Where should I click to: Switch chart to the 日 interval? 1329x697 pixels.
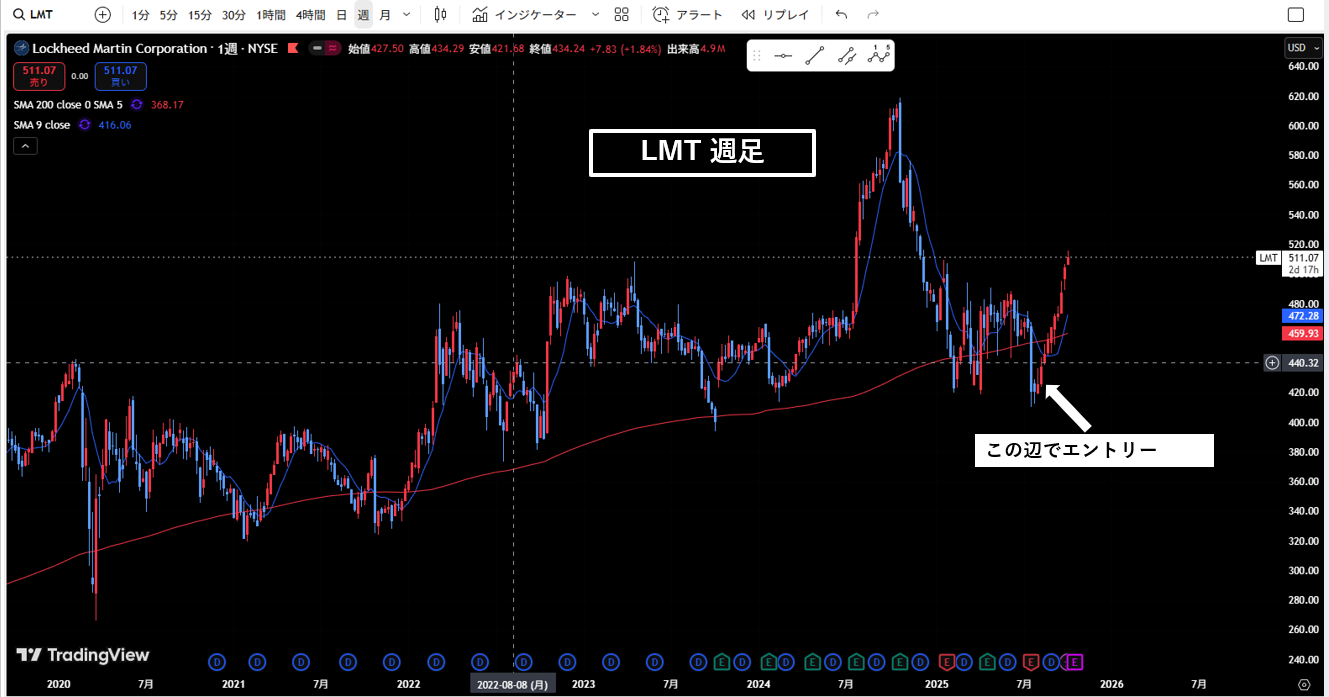[342, 15]
